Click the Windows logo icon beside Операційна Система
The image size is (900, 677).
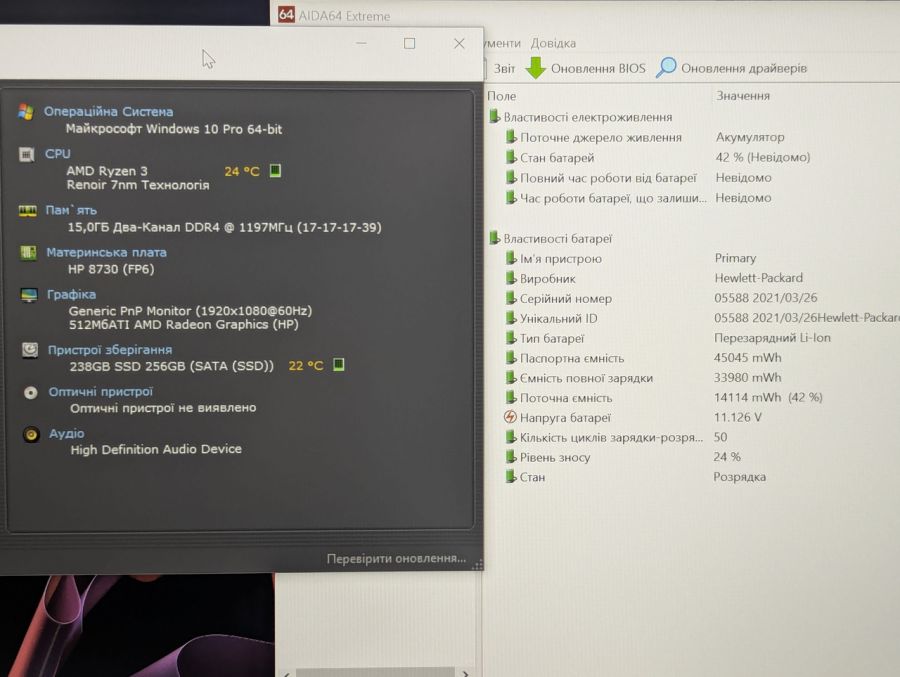point(25,111)
